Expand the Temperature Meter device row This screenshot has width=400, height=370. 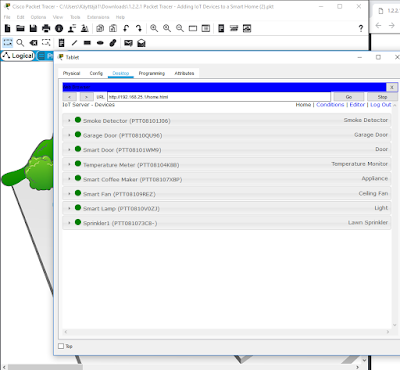69,164
